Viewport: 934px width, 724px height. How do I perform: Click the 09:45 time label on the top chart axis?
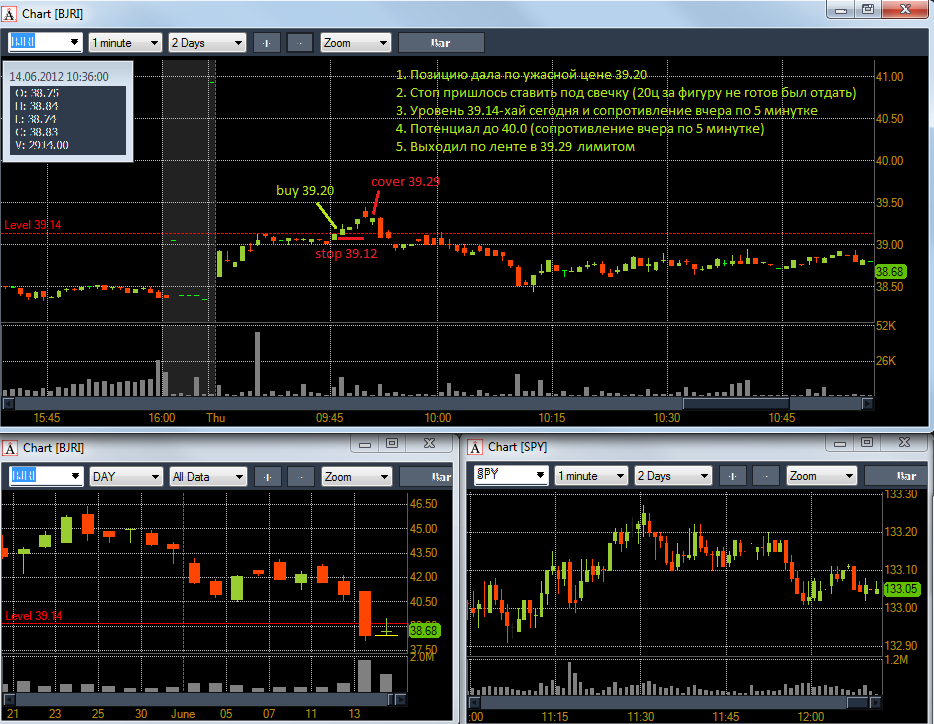tap(329, 418)
